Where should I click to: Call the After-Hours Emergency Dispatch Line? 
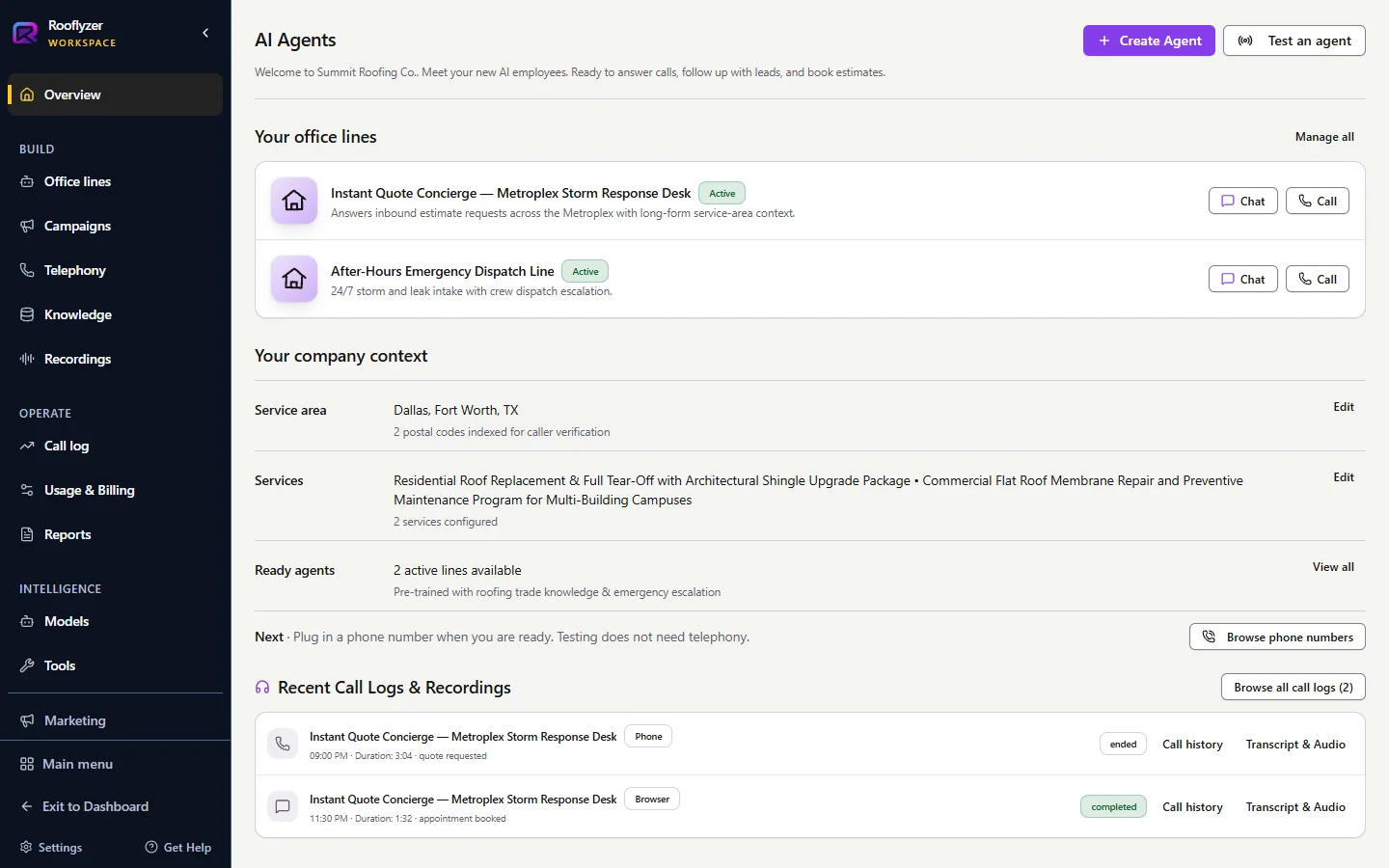1318,279
